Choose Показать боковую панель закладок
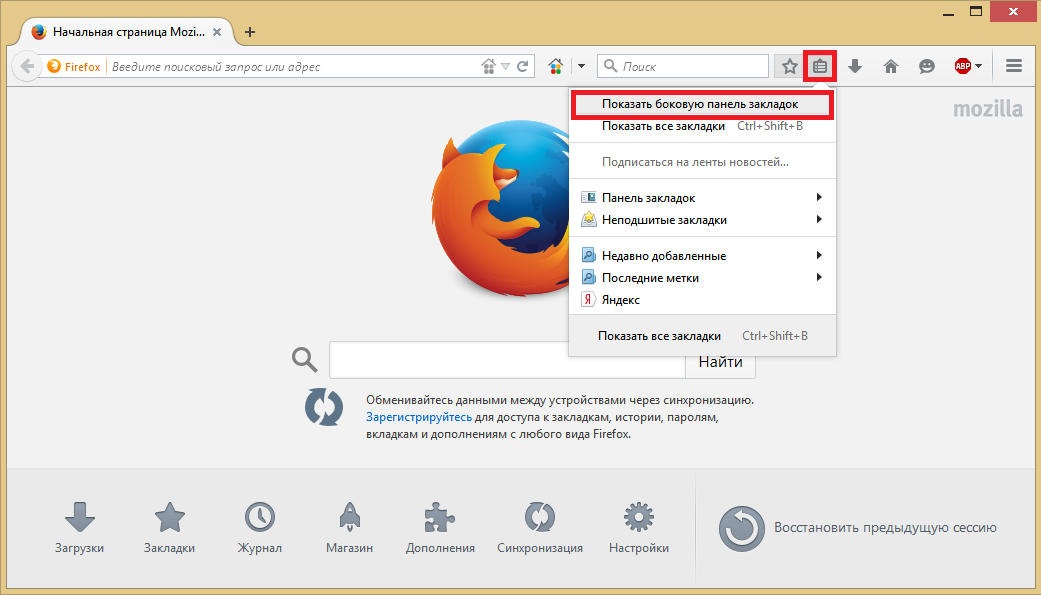 (x=702, y=104)
